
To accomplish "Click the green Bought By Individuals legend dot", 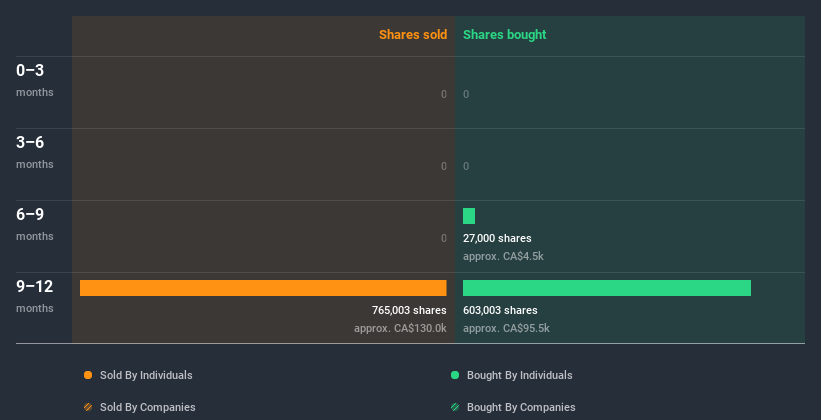I will (x=455, y=375).
